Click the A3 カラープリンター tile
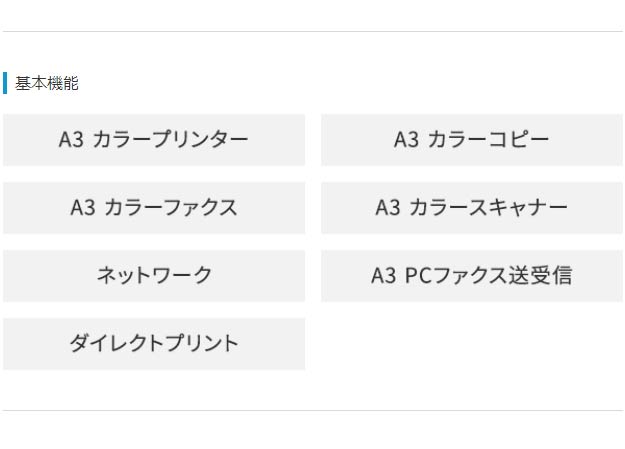The image size is (625, 449). tap(154, 140)
